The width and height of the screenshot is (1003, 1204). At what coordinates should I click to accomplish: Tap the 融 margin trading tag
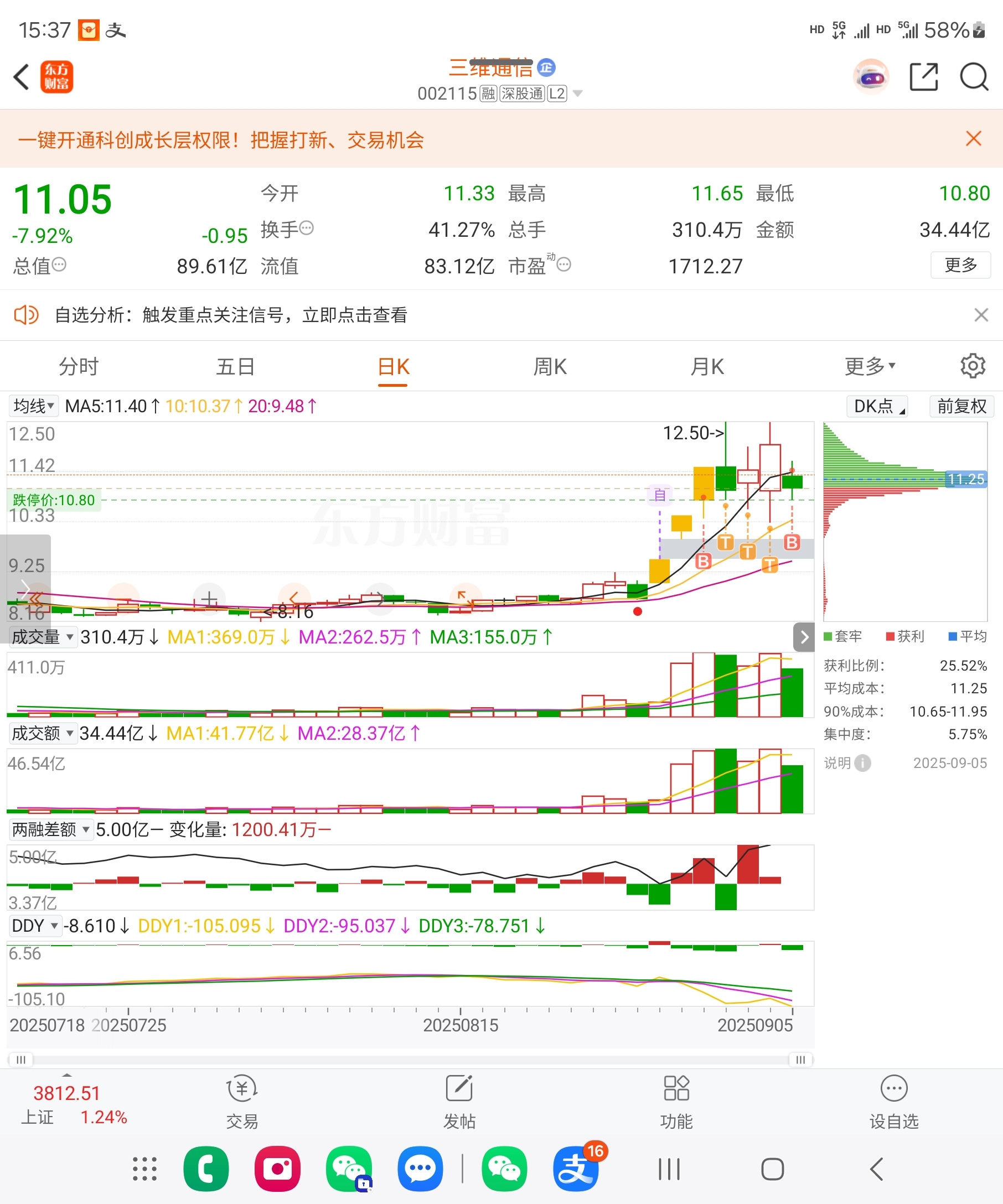(x=489, y=94)
